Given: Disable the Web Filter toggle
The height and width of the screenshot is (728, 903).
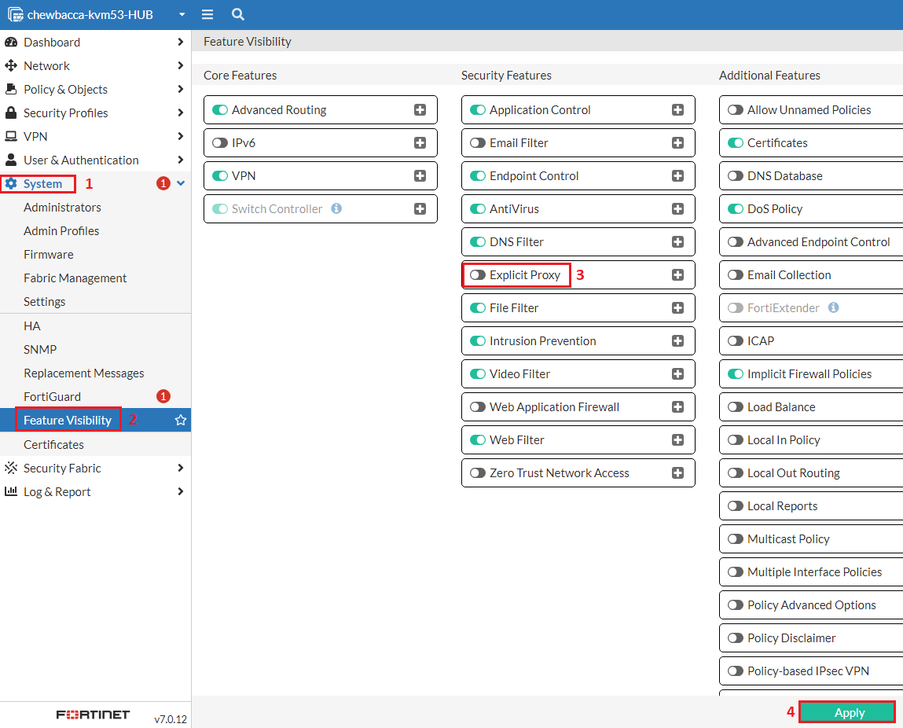Looking at the screenshot, I should [477, 440].
